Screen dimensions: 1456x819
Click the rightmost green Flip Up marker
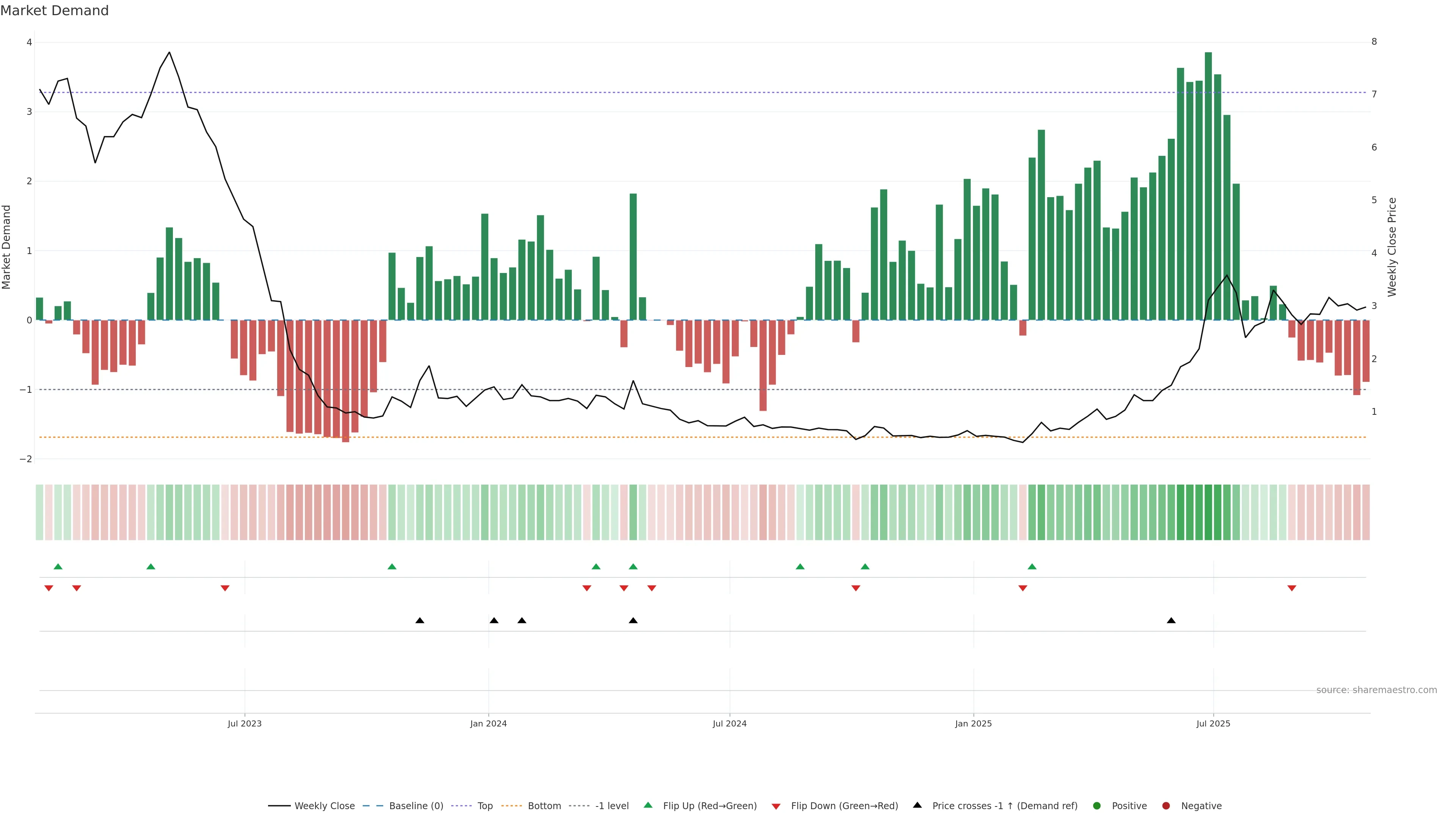click(x=1032, y=566)
